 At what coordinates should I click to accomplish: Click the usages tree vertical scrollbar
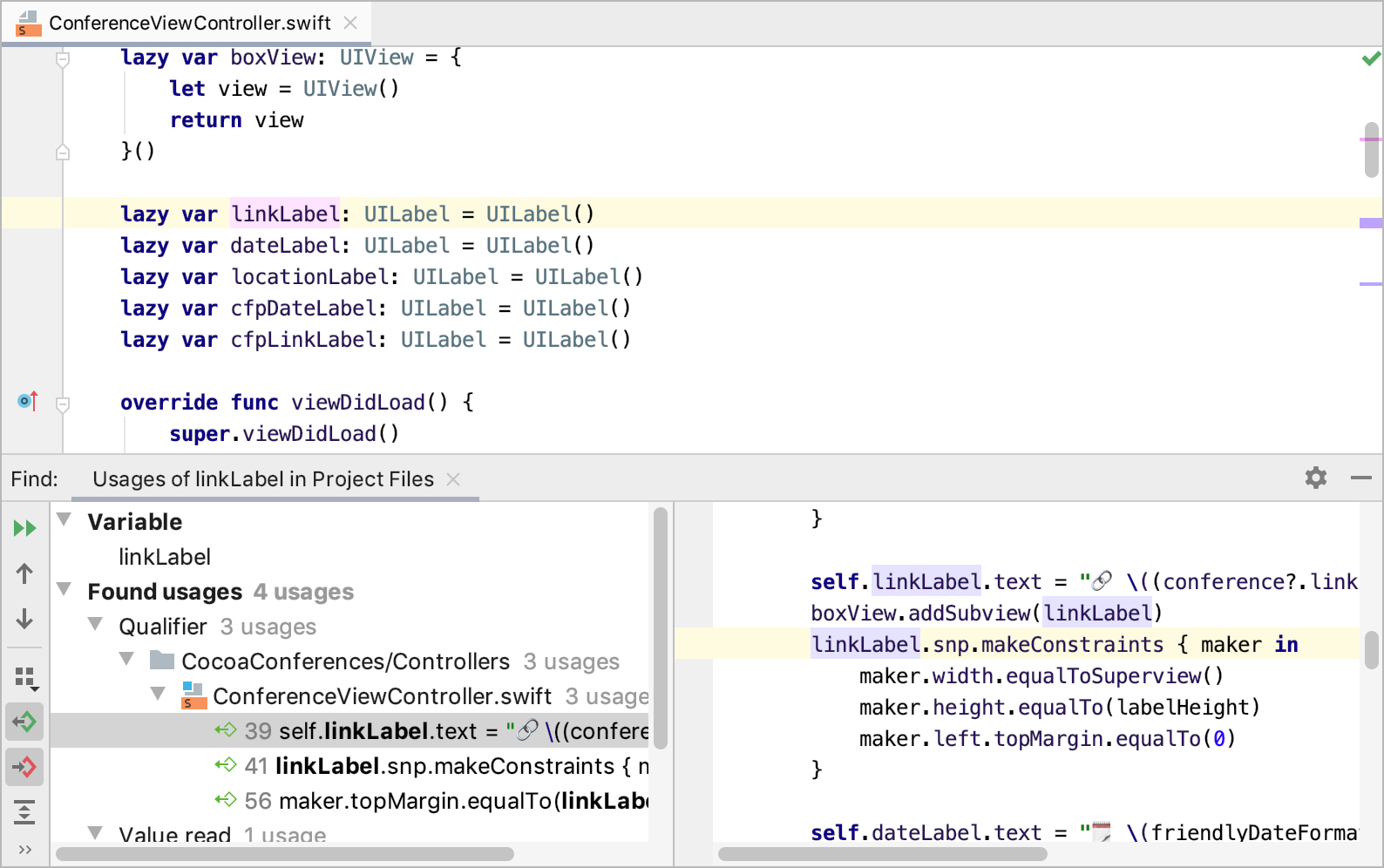point(661,627)
